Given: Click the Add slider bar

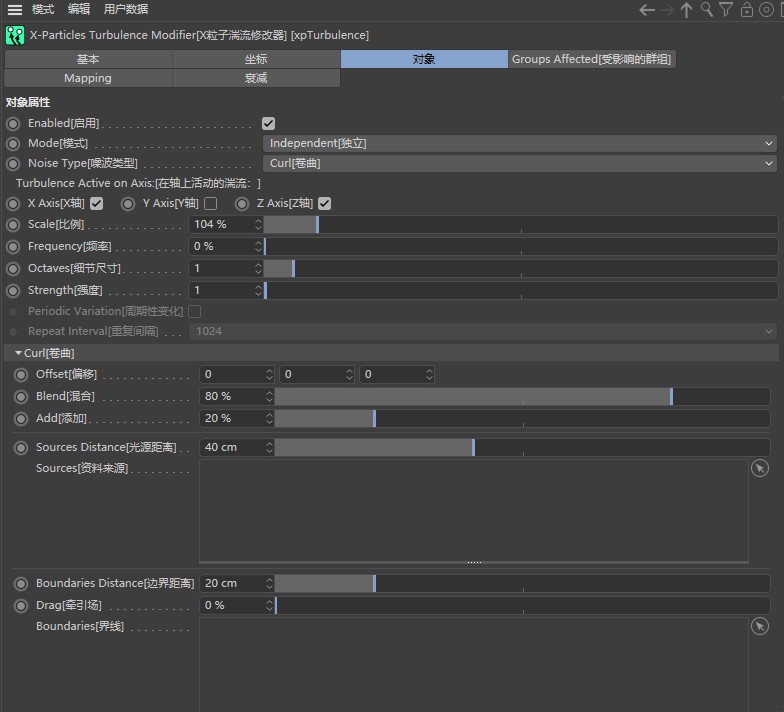Looking at the screenshot, I should (522, 418).
